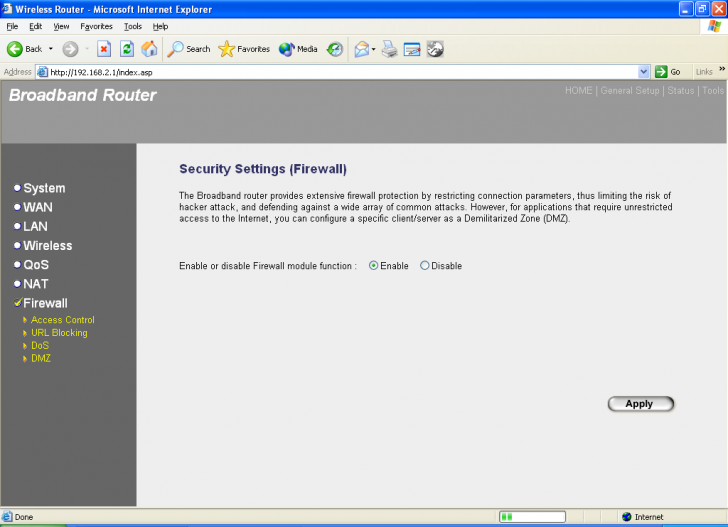Expand the Links toolbar chevron
The width and height of the screenshot is (728, 527).
pyautogui.click(x=722, y=69)
